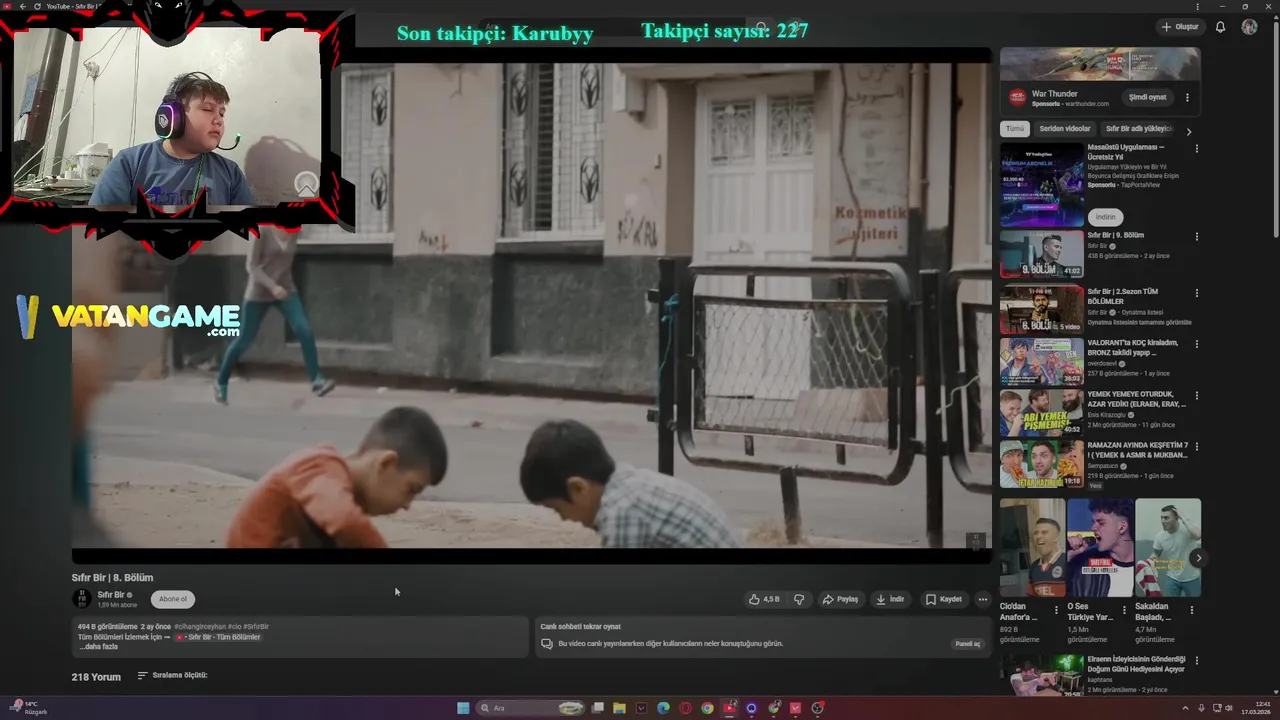Open Elraenn İzleyicisinin Gönderdiği video title

(1136, 664)
